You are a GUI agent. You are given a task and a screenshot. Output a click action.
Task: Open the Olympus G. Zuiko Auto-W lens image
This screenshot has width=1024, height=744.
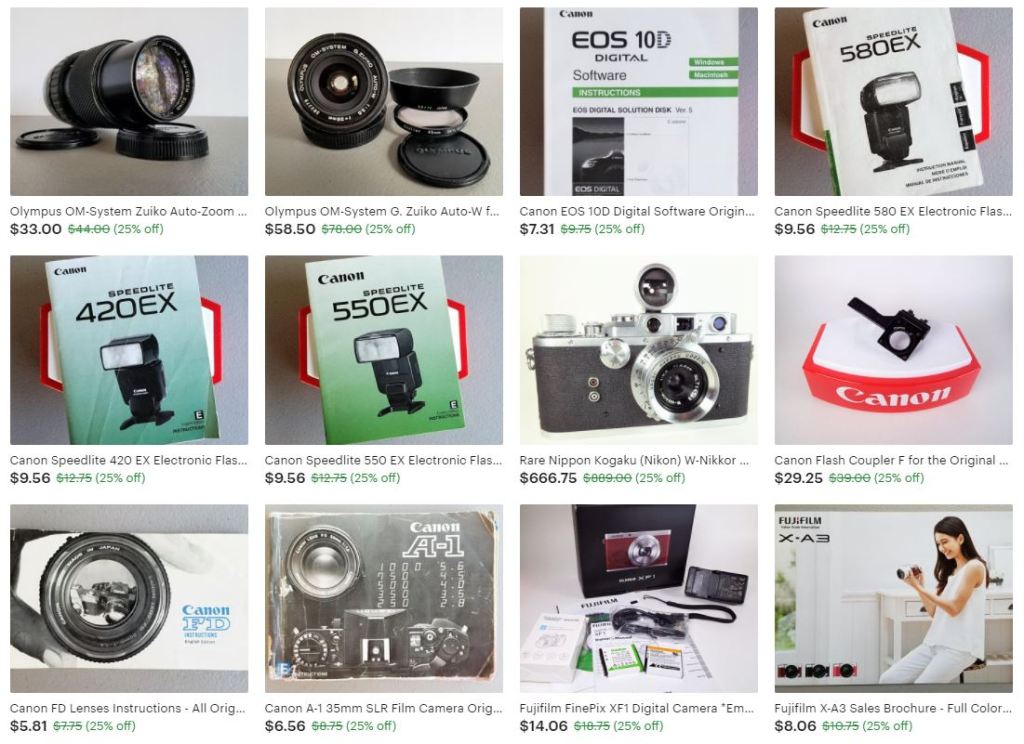click(x=384, y=101)
